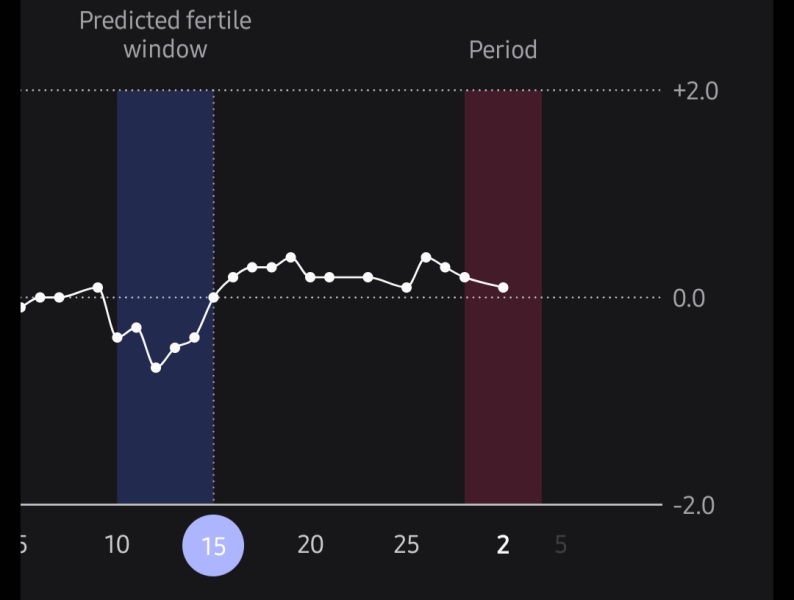794x600 pixels.
Task: Click the peak data point before day 20
Action: [x=291, y=257]
